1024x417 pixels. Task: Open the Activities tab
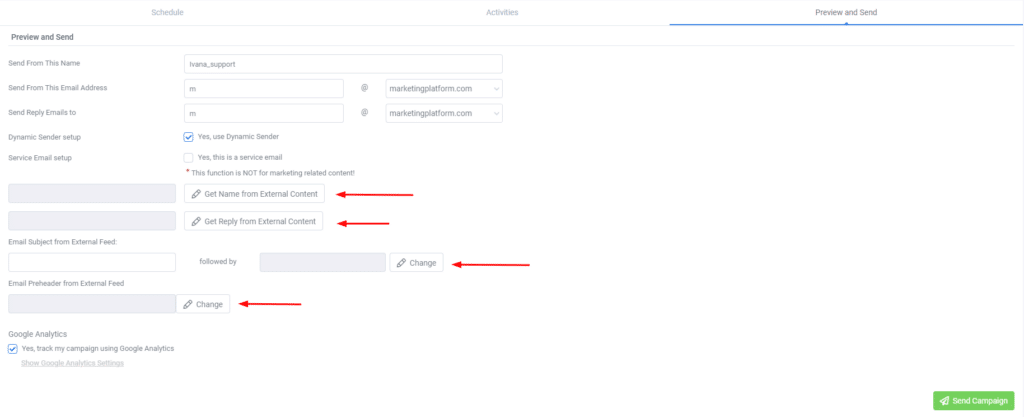pos(502,12)
